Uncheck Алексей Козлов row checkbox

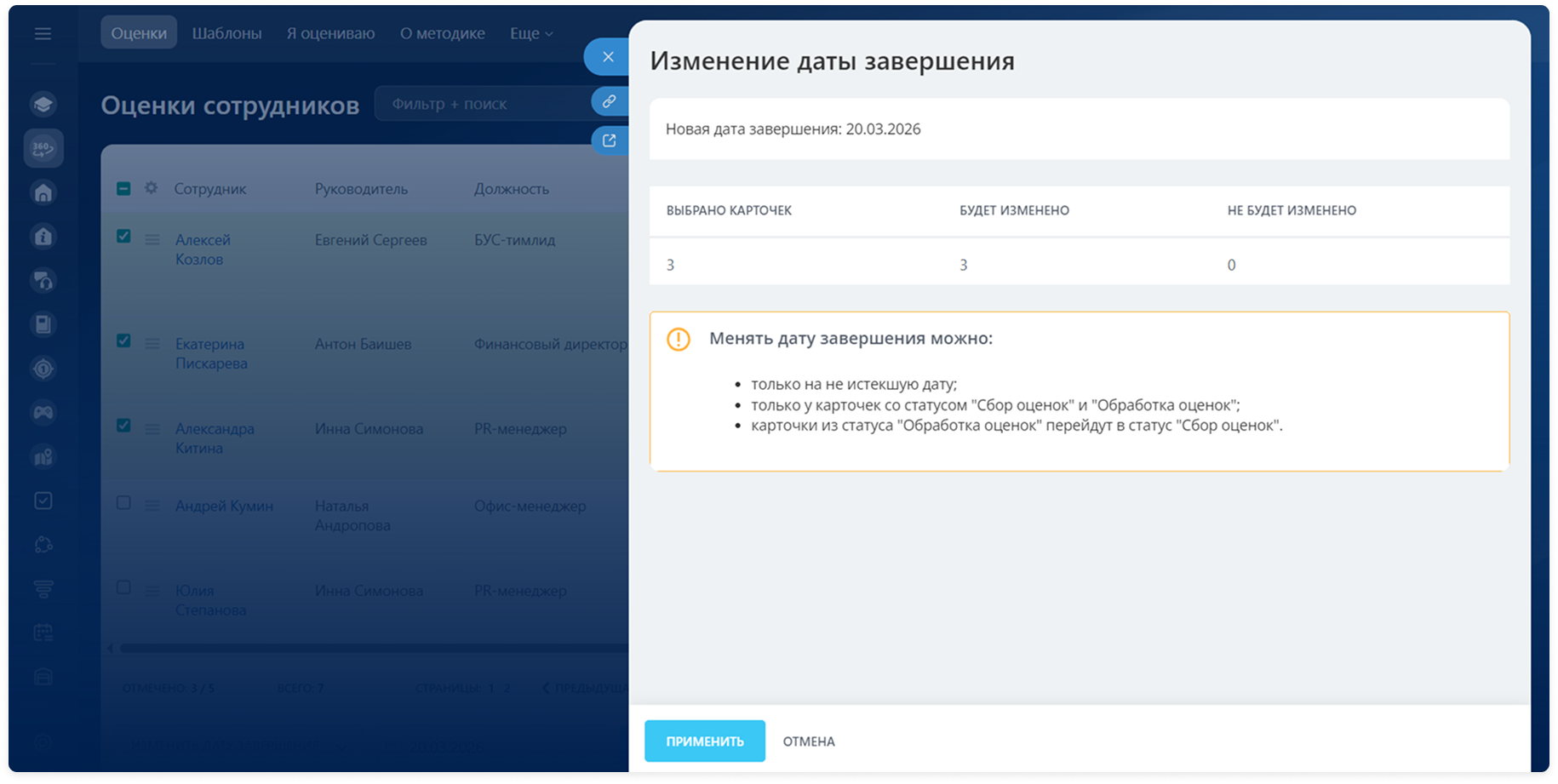(123, 237)
